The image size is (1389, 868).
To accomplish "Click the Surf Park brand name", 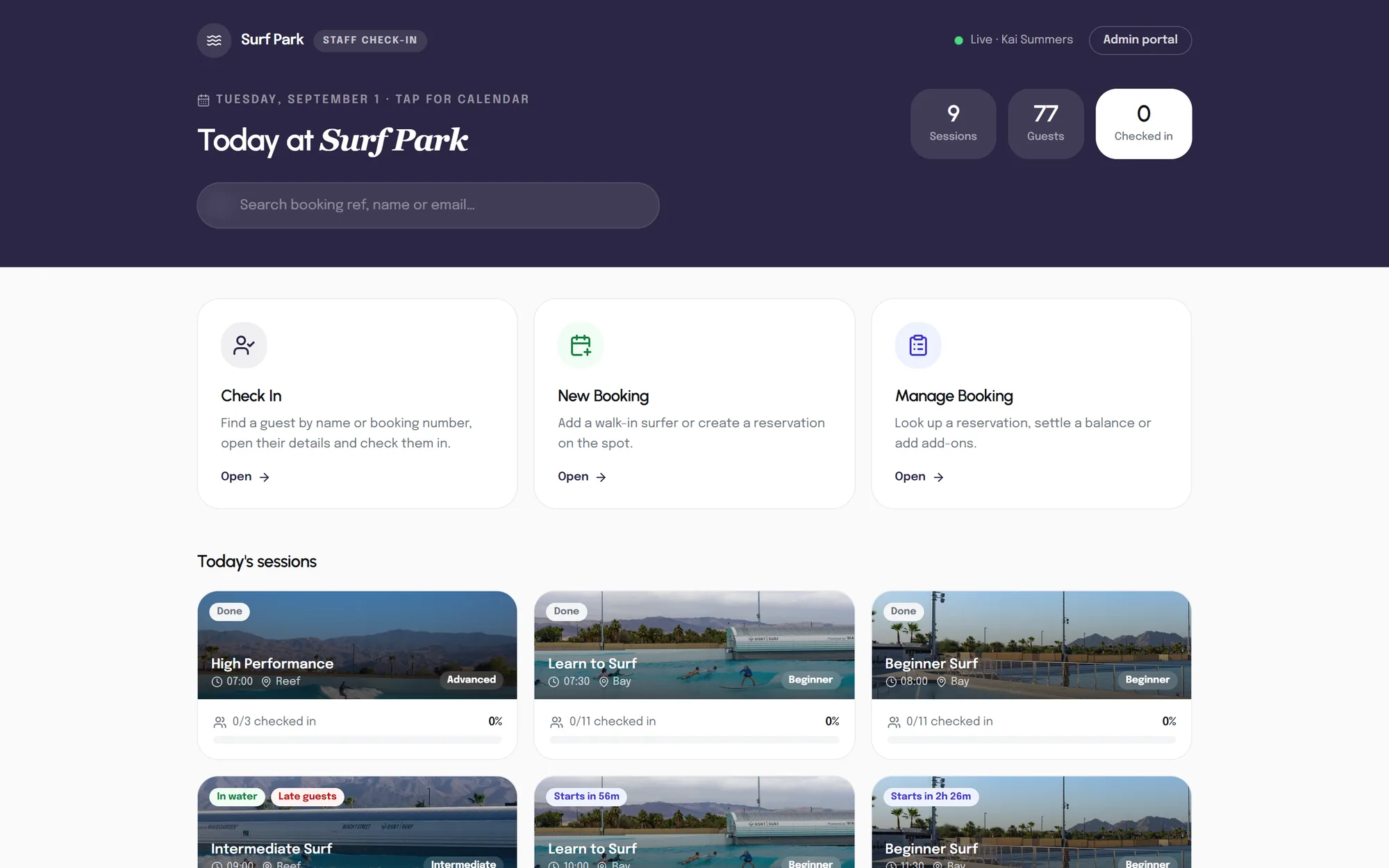I will click(x=272, y=40).
